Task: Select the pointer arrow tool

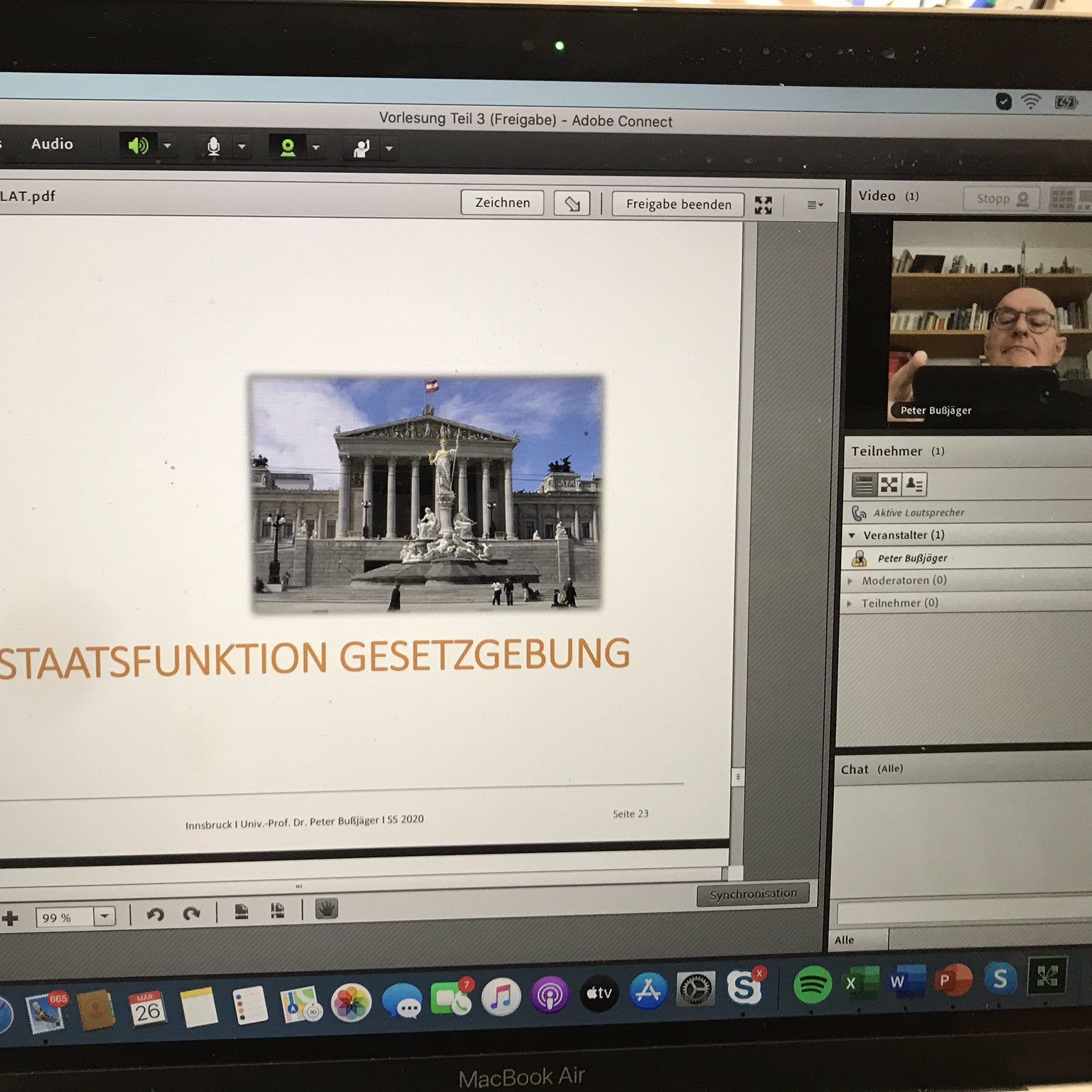Action: click(572, 204)
